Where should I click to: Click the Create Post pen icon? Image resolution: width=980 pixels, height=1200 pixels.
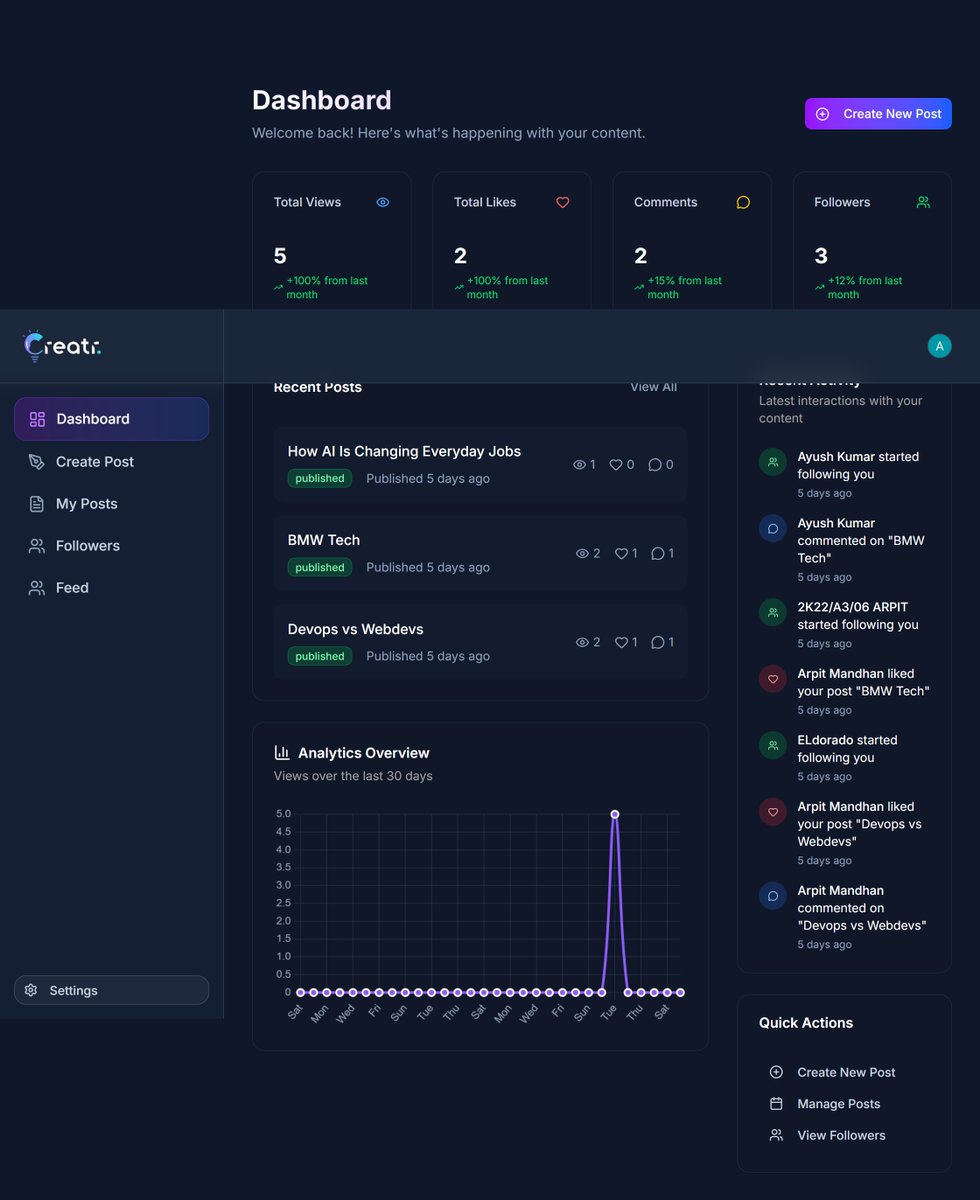point(37,461)
